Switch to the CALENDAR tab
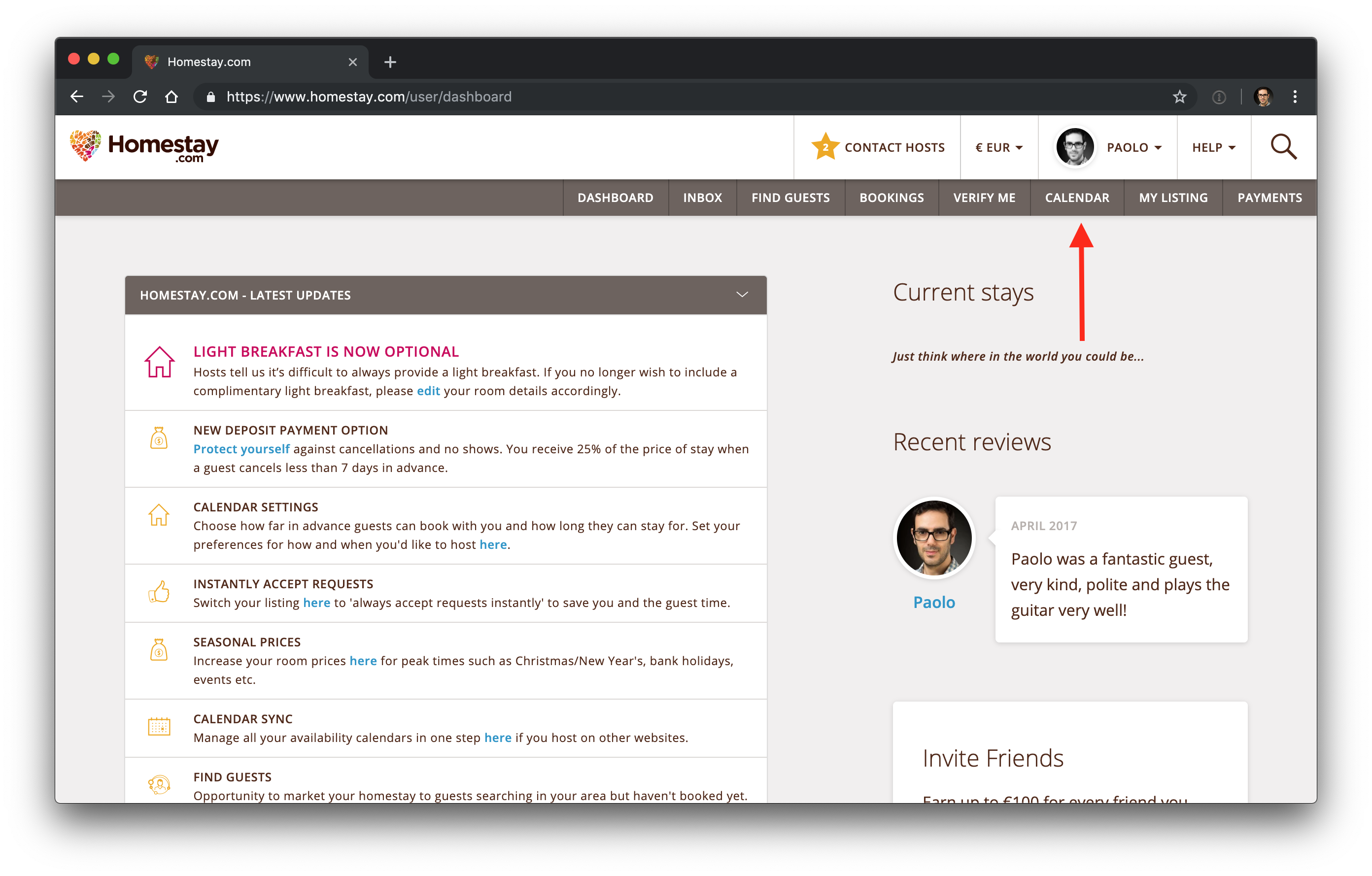Image resolution: width=1372 pixels, height=876 pixels. [x=1078, y=197]
